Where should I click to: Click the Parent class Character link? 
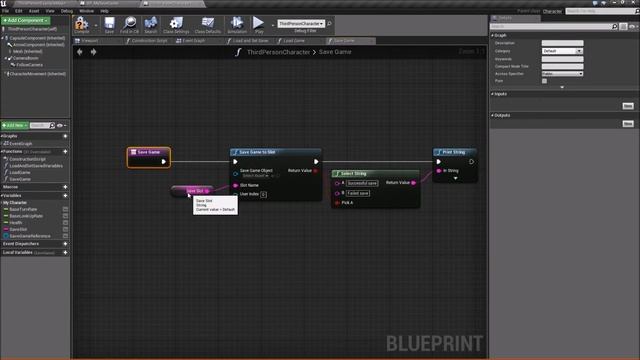pos(552,11)
